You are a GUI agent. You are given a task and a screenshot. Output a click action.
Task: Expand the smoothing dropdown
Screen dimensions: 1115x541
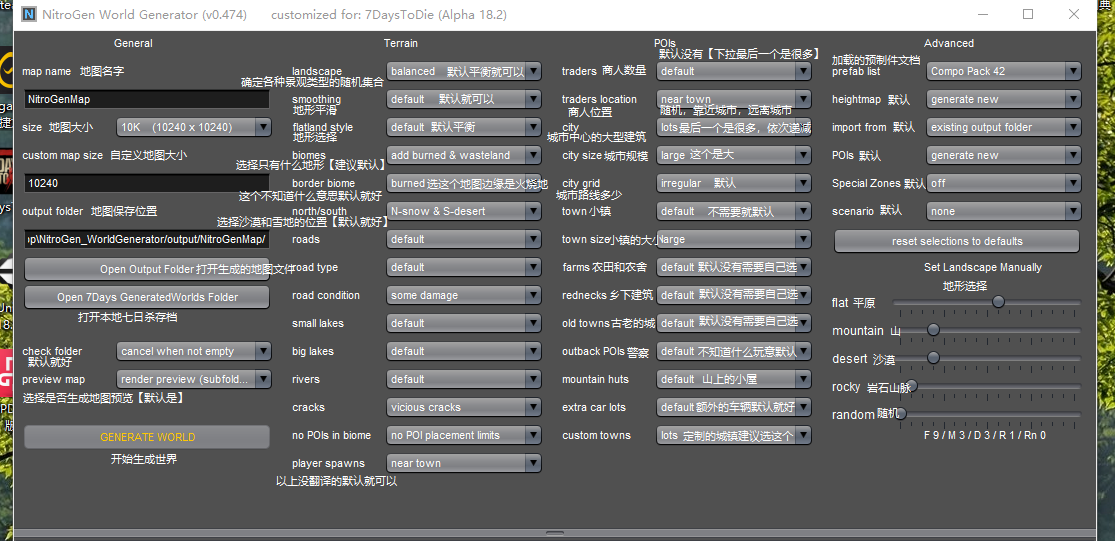[x=464, y=100]
